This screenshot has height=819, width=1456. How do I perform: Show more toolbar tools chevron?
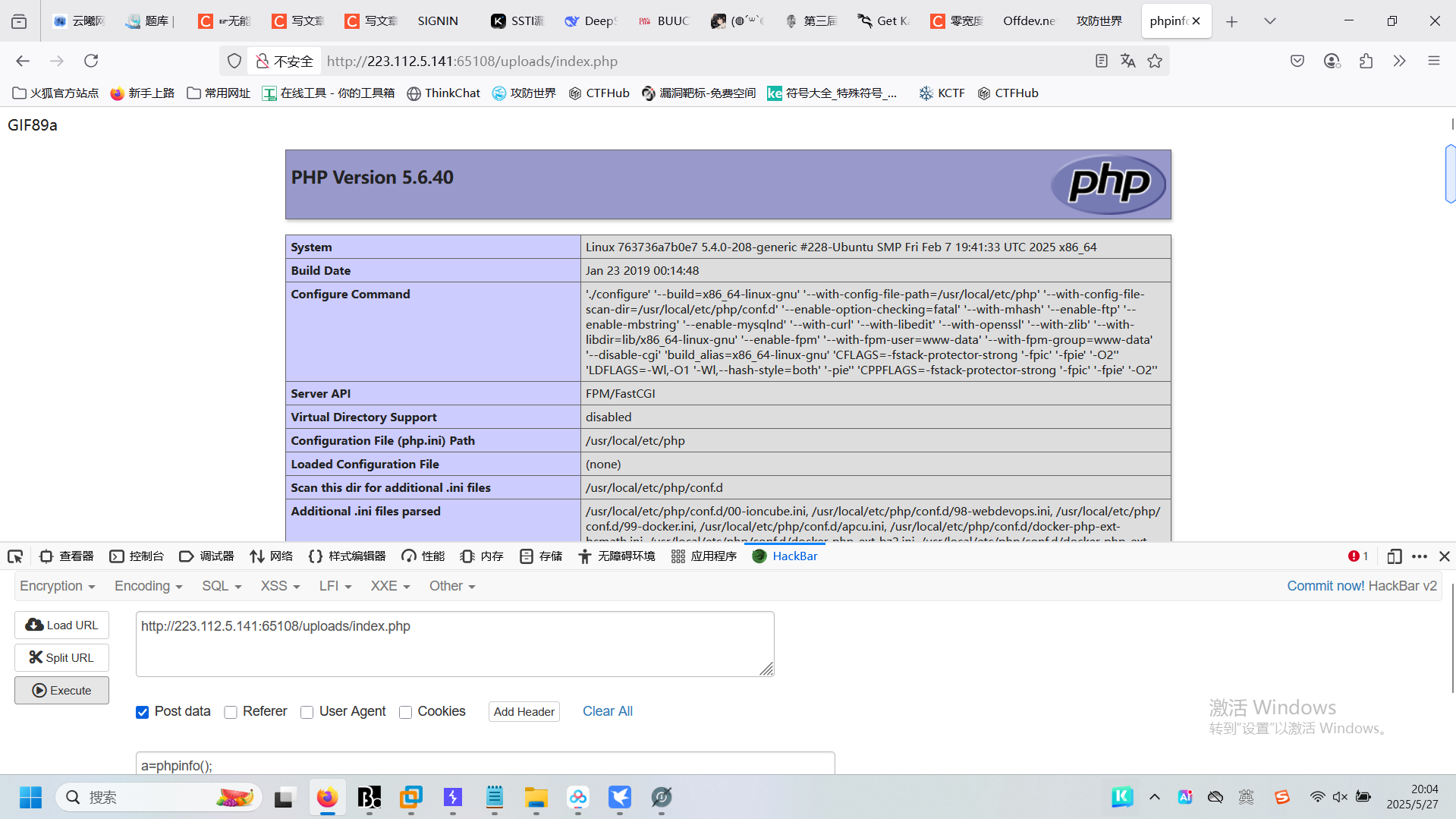(1400, 61)
